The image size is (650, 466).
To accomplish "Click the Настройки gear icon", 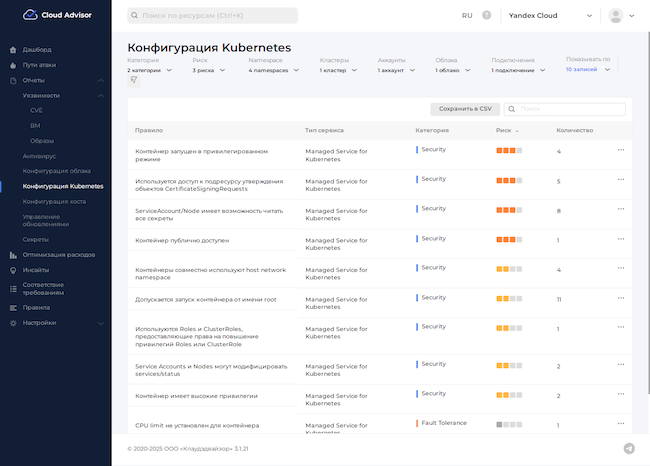I will (x=13, y=323).
